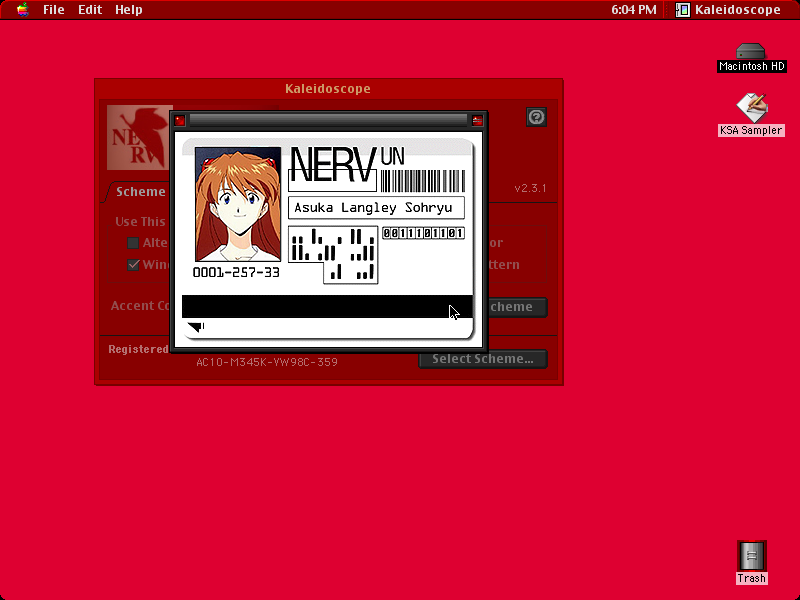Uncheck the checked 'Win' checkbox
Viewport: 800px width, 600px height.
pyautogui.click(x=133, y=265)
